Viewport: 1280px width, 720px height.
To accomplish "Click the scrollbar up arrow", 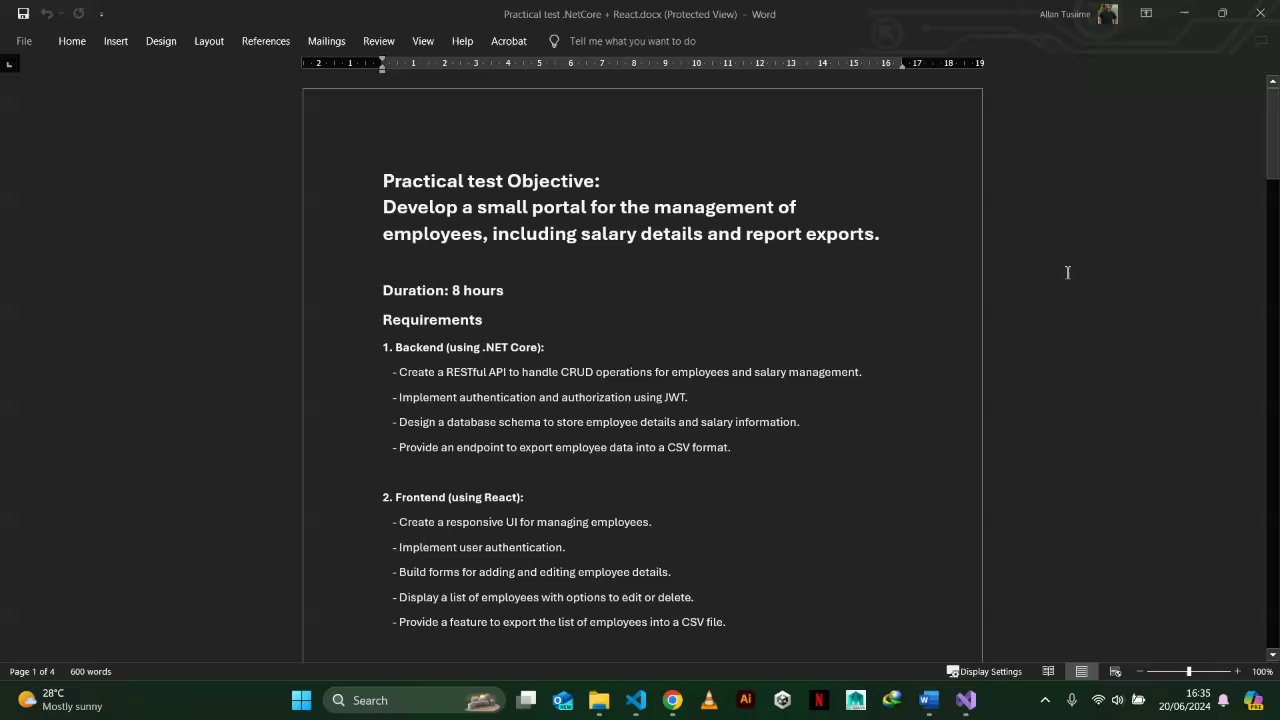I will (x=1272, y=81).
